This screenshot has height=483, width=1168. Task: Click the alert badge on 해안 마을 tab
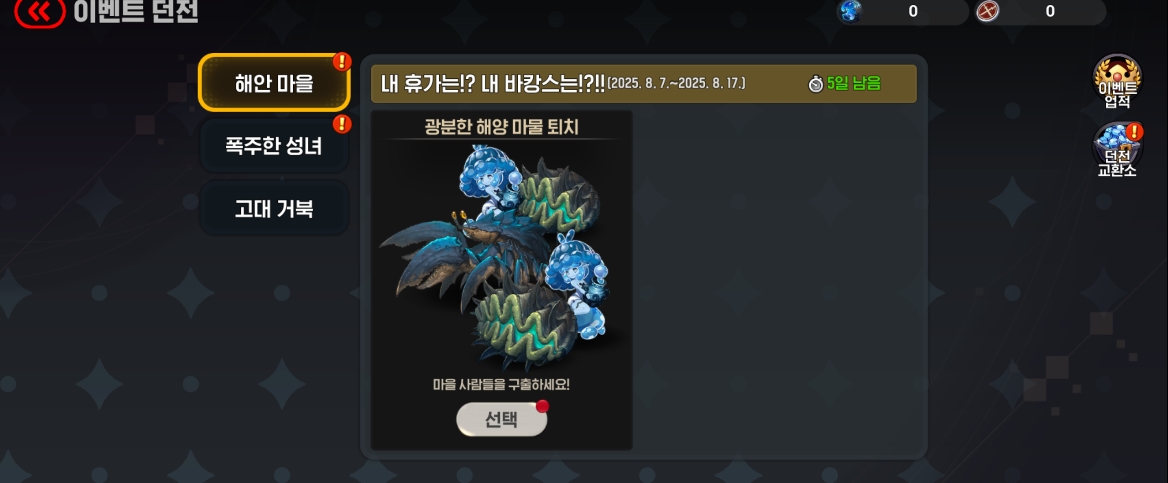[341, 61]
